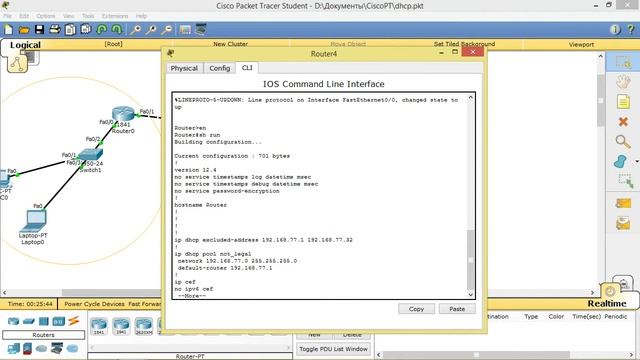Pick the 1941 router model
The height and width of the screenshot is (360, 640).
click(x=121, y=326)
